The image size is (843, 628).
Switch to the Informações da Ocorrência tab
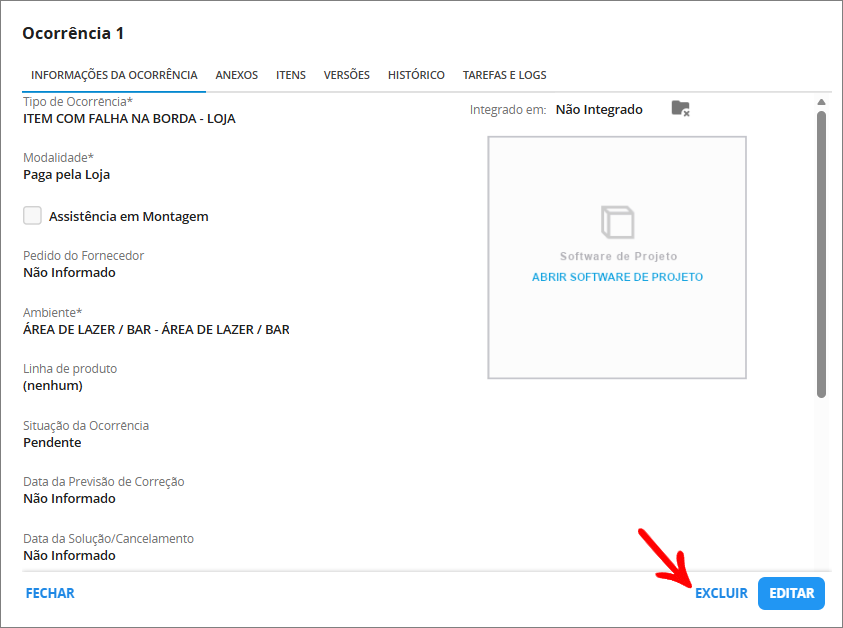click(x=114, y=75)
